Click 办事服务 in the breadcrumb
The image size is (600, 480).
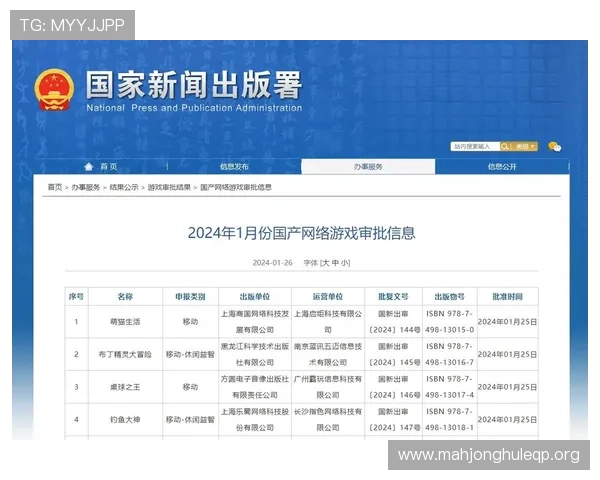(86, 187)
